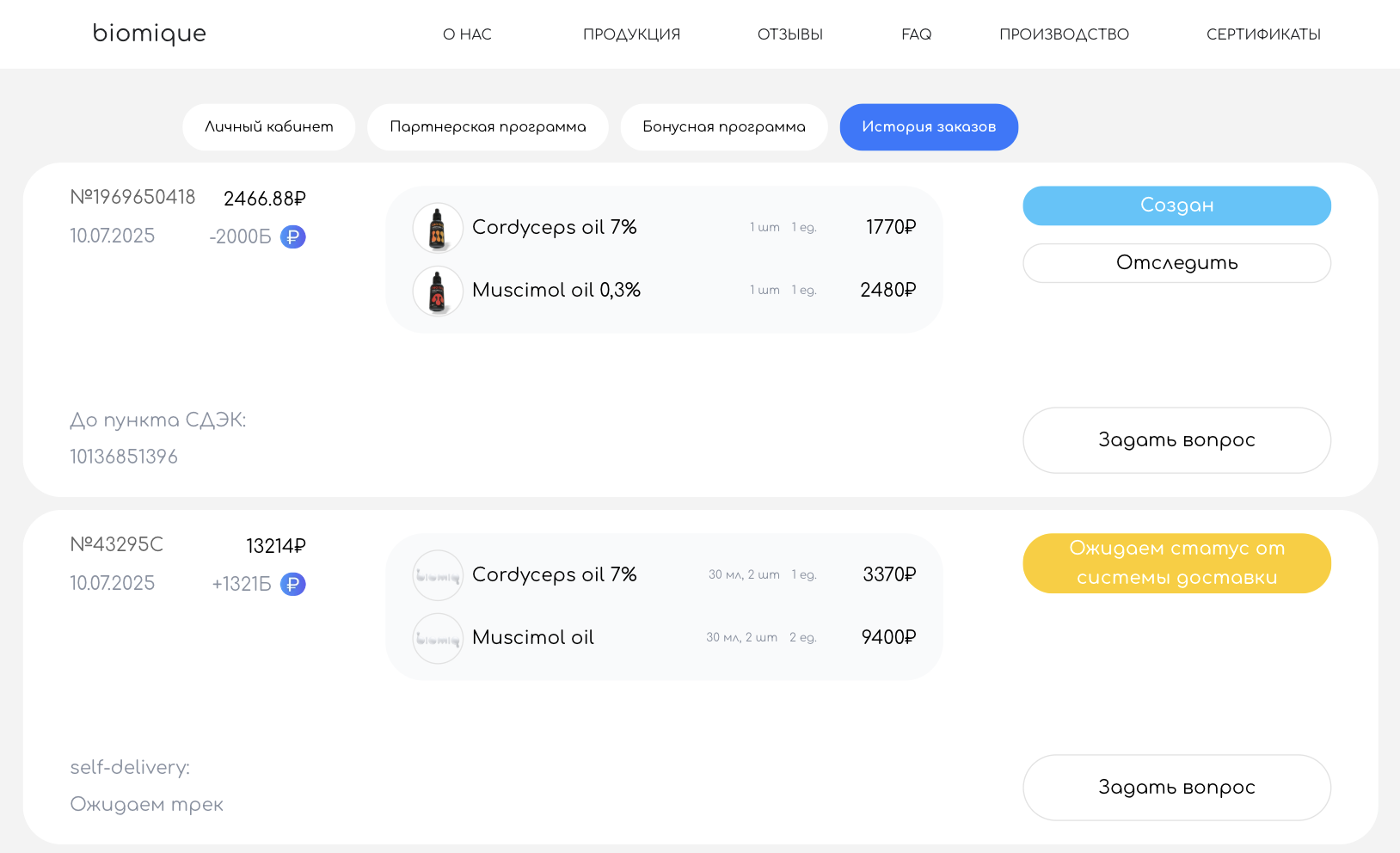Click the bonus ruble icon next to -2000Б

(x=293, y=236)
